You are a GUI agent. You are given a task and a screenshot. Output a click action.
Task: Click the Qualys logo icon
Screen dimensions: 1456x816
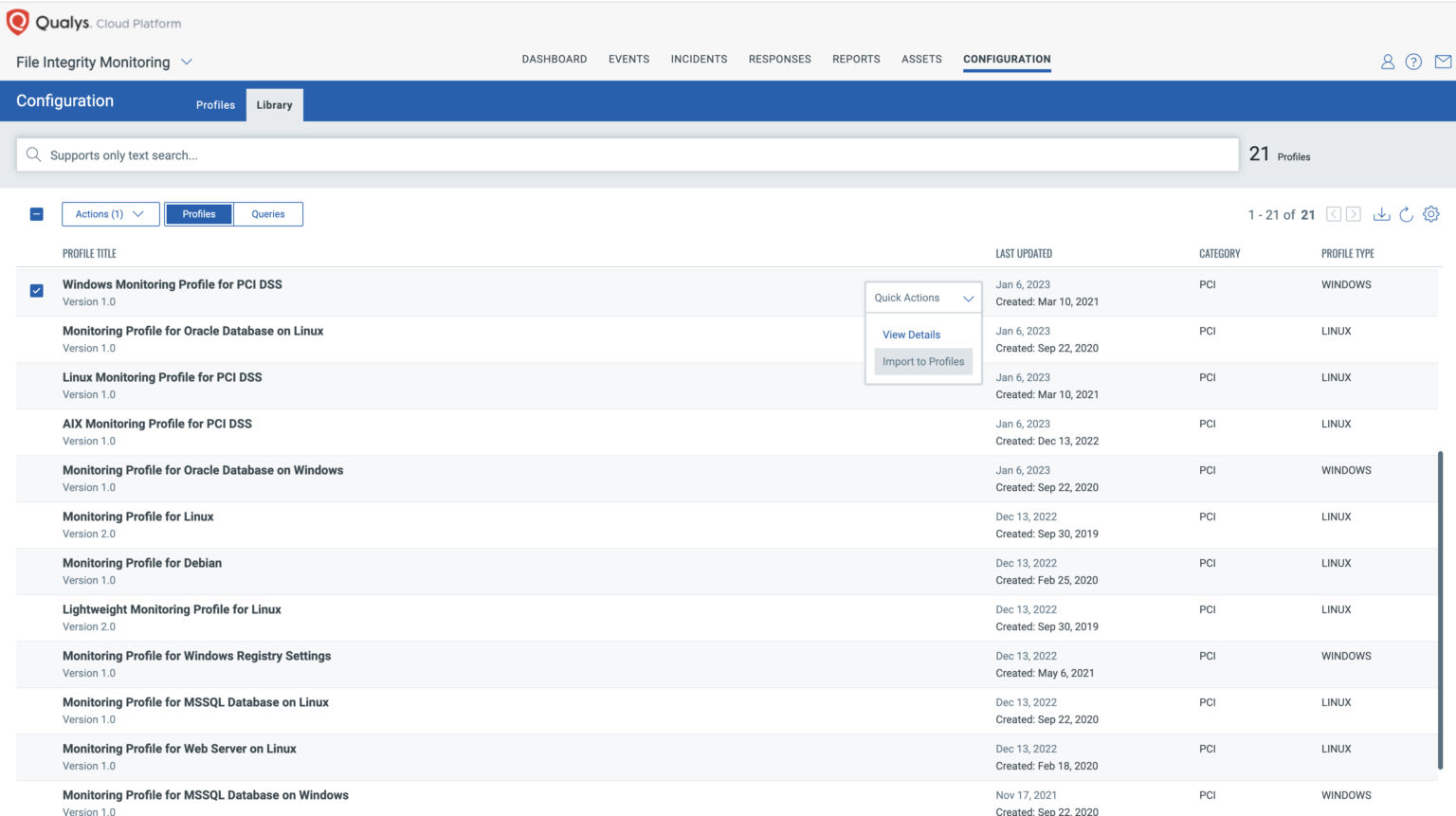(16, 21)
